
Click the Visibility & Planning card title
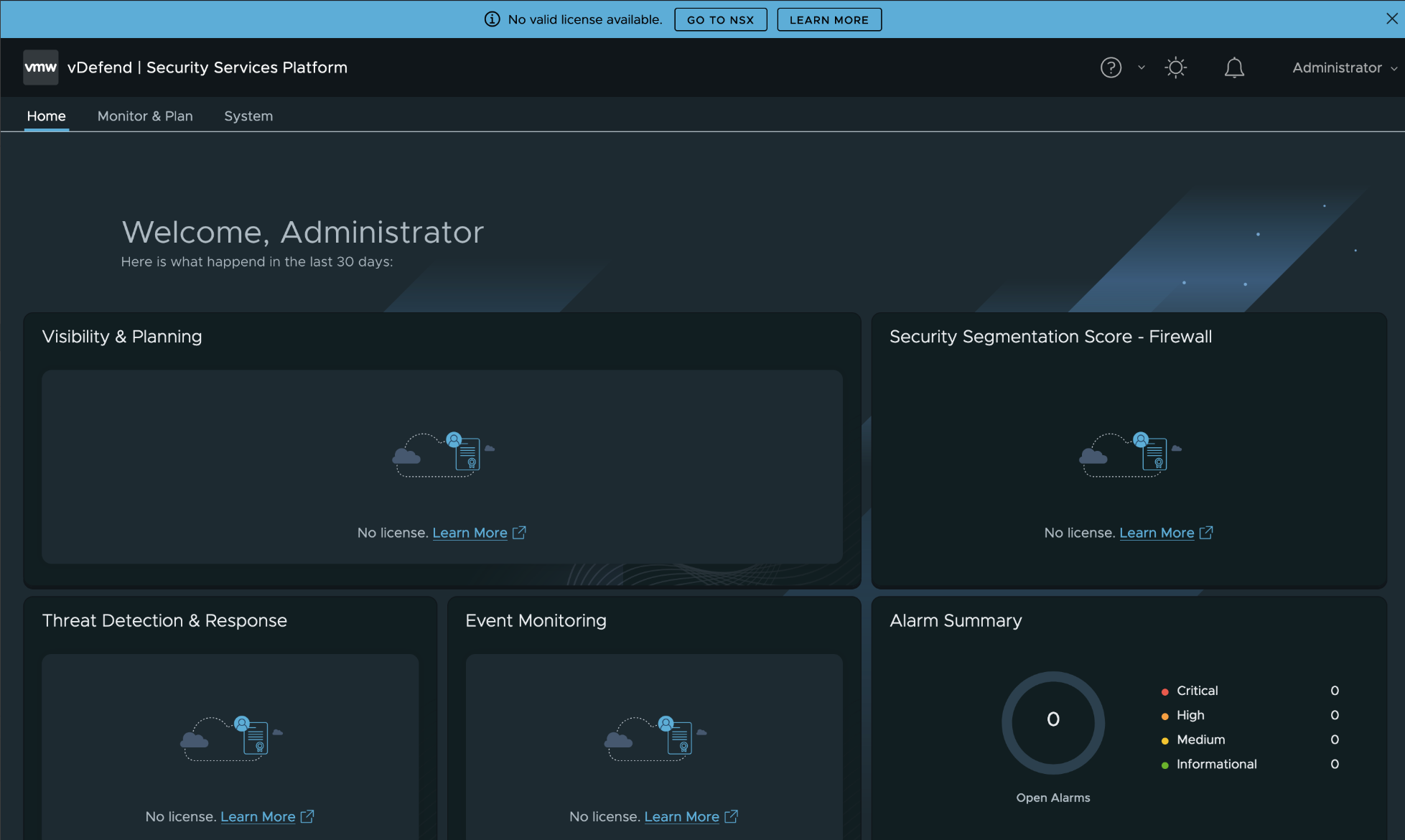122,337
